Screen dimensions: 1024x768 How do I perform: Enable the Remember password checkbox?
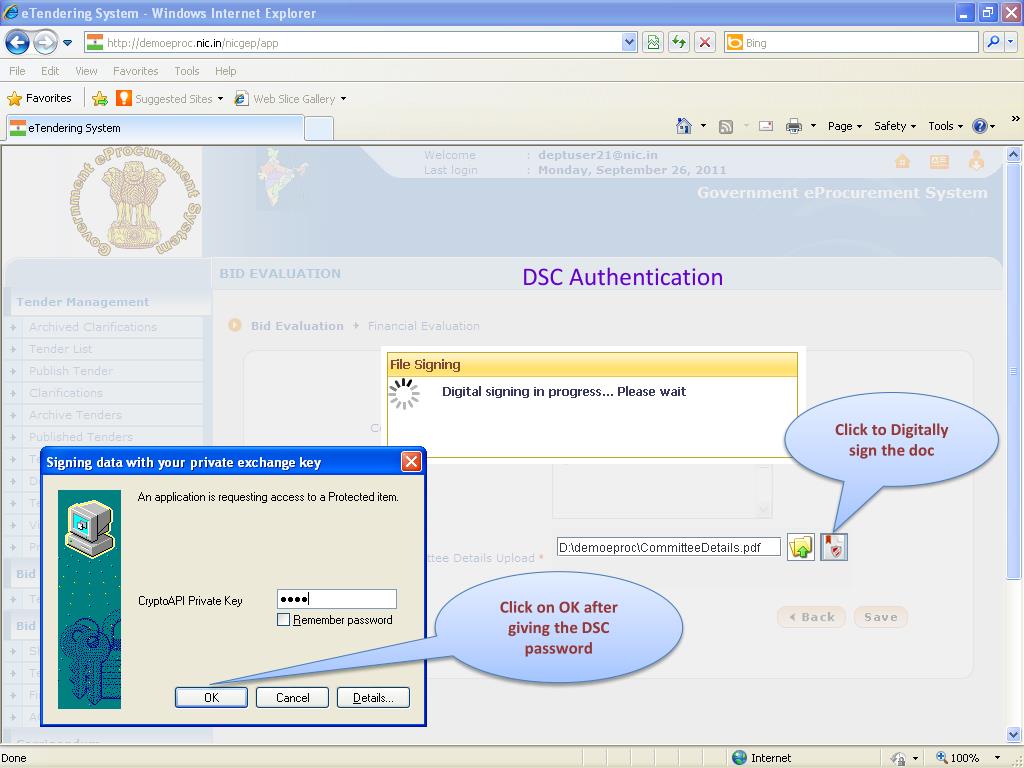[x=283, y=620]
